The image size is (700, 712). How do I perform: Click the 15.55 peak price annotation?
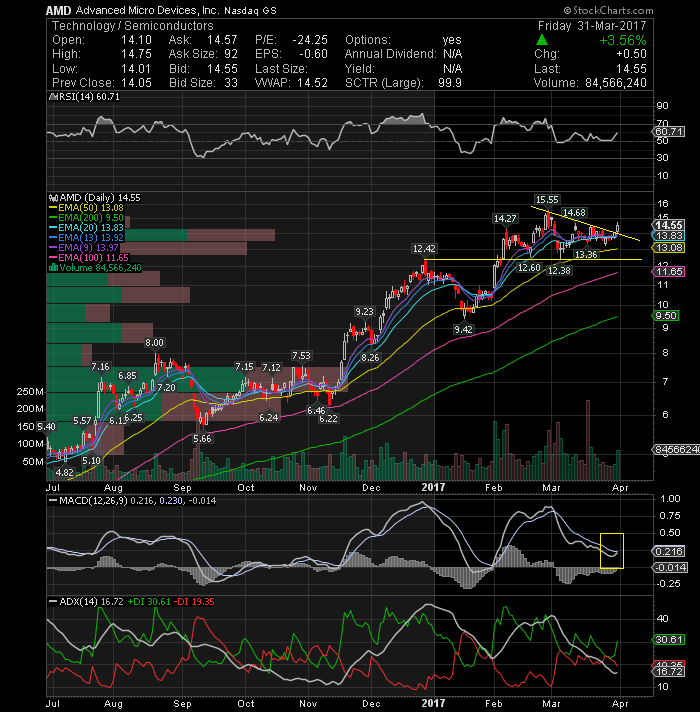click(547, 200)
